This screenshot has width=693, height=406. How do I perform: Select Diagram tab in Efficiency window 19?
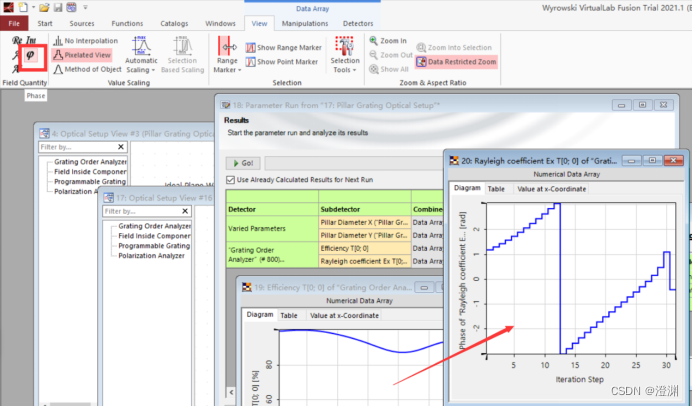coord(260,315)
